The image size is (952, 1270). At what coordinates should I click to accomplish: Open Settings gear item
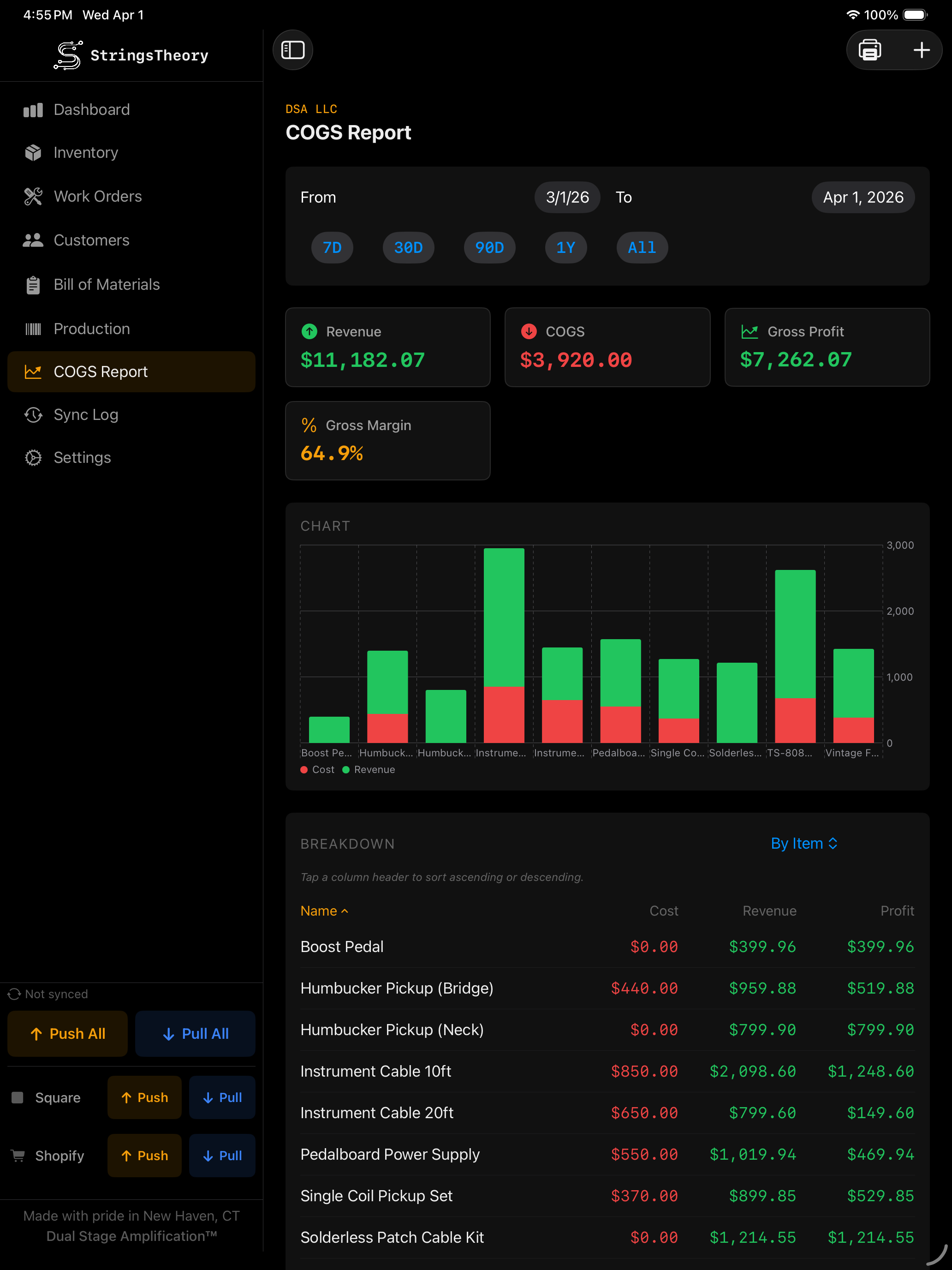tap(82, 458)
